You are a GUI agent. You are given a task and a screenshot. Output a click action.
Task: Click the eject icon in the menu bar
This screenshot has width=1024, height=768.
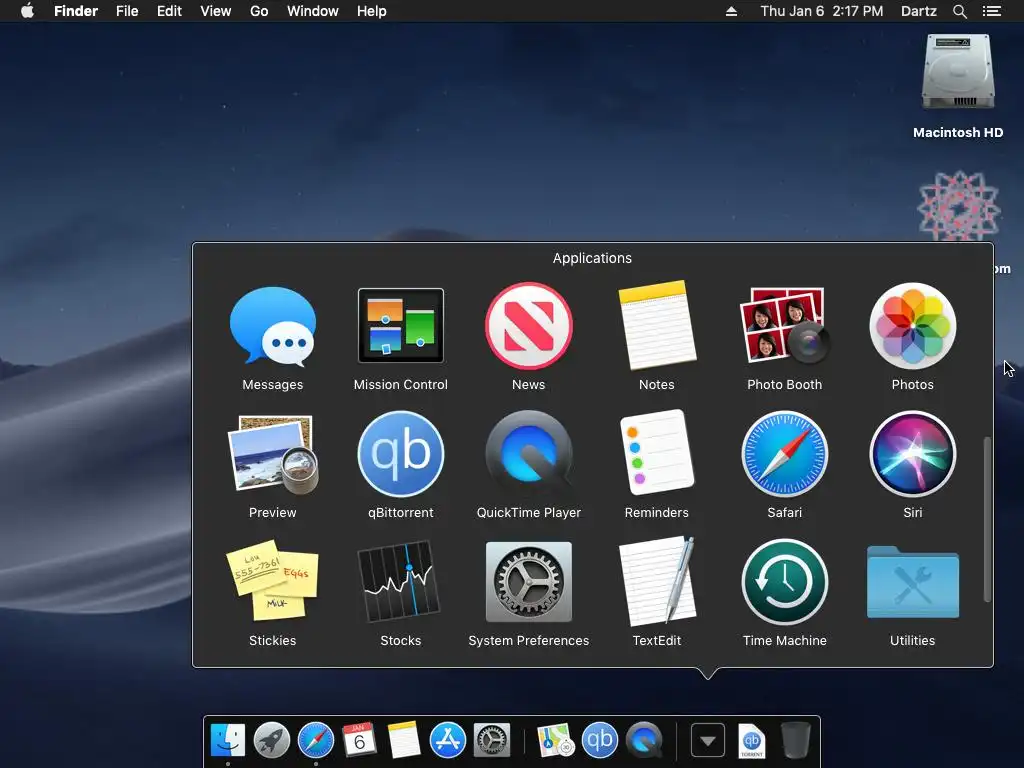[x=731, y=11]
